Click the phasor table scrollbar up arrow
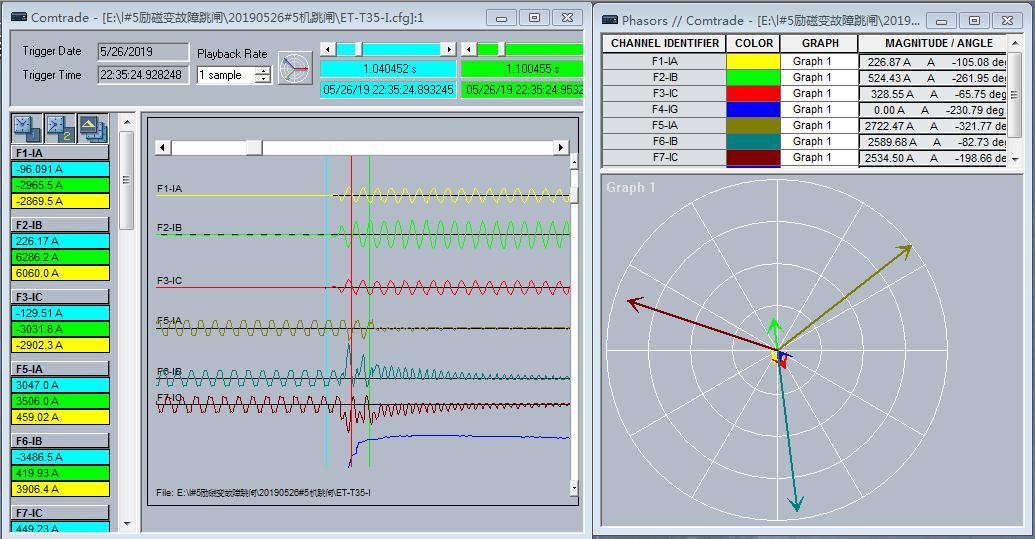Image resolution: width=1035 pixels, height=539 pixels. [1015, 43]
